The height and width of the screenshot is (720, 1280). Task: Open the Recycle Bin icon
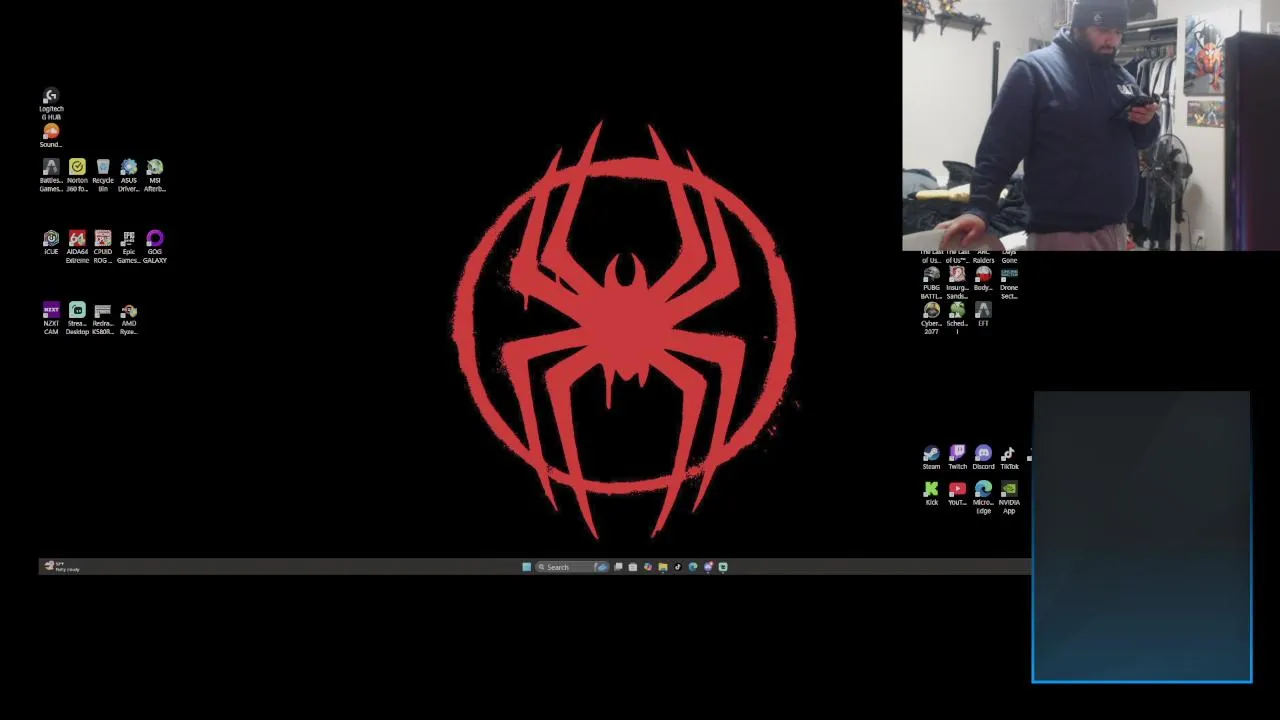coord(103,175)
